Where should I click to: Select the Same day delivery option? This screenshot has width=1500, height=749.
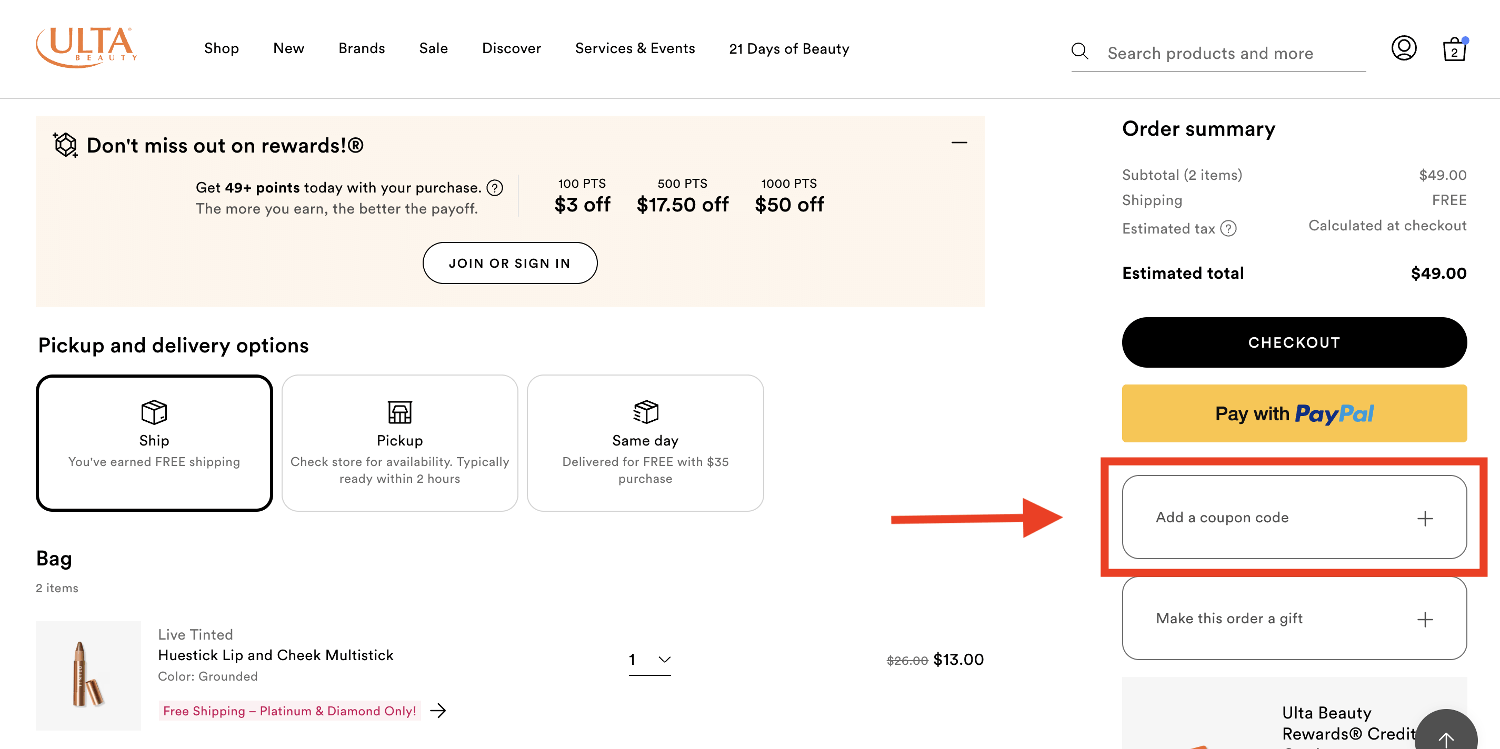pyautogui.click(x=645, y=443)
